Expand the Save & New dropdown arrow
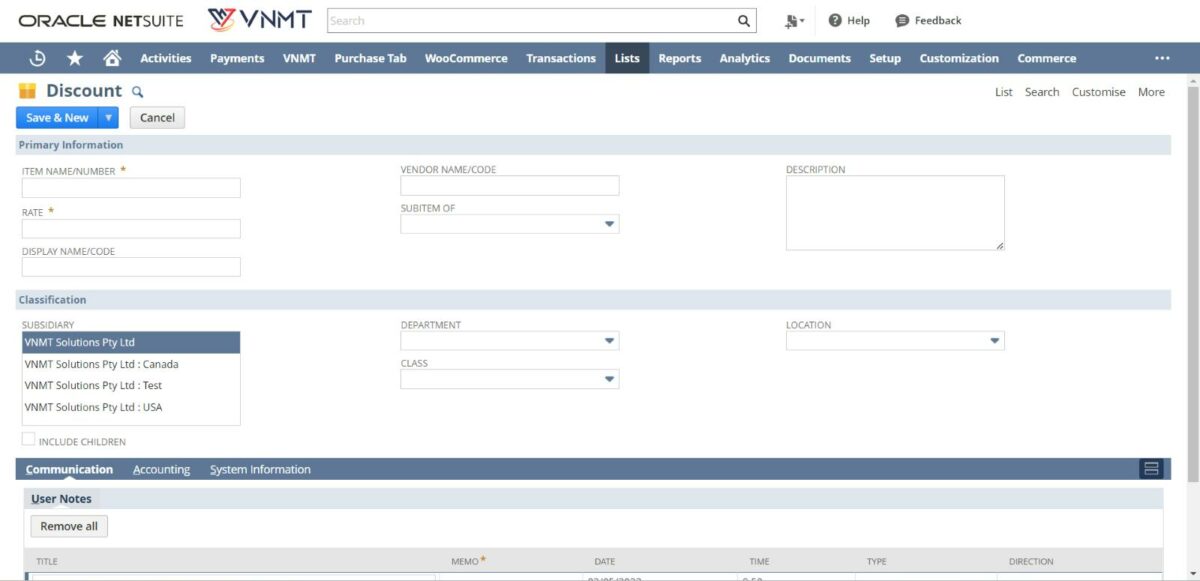 point(108,118)
